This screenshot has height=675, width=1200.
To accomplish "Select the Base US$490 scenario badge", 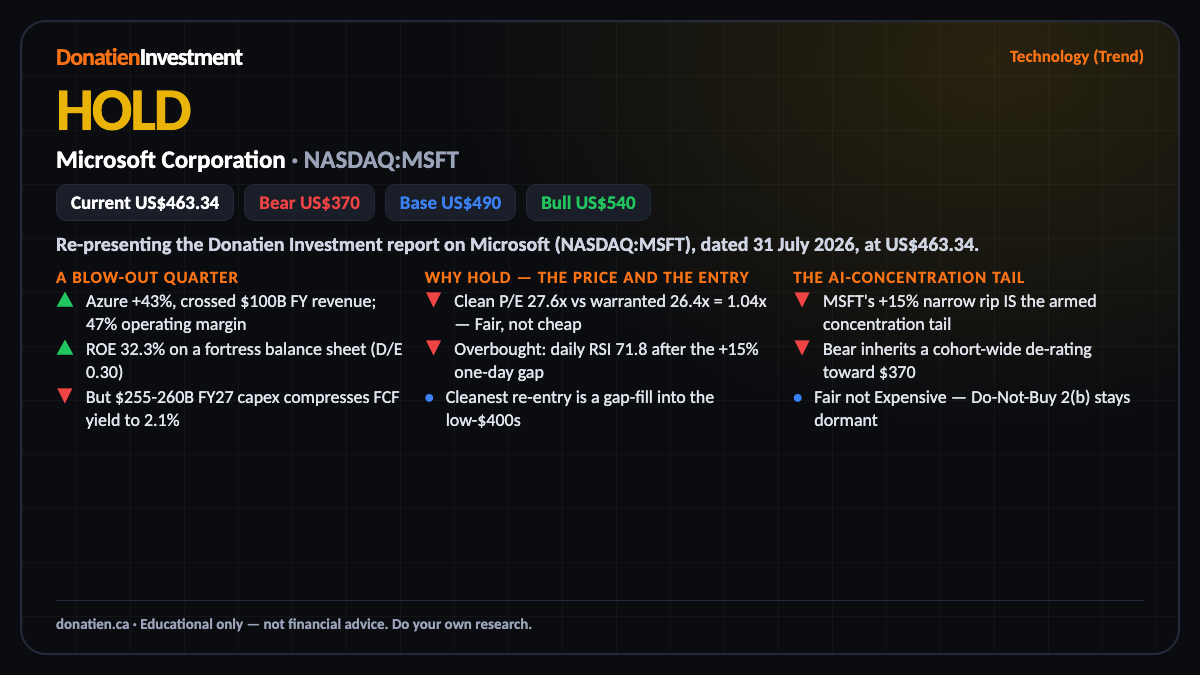I will point(450,202).
